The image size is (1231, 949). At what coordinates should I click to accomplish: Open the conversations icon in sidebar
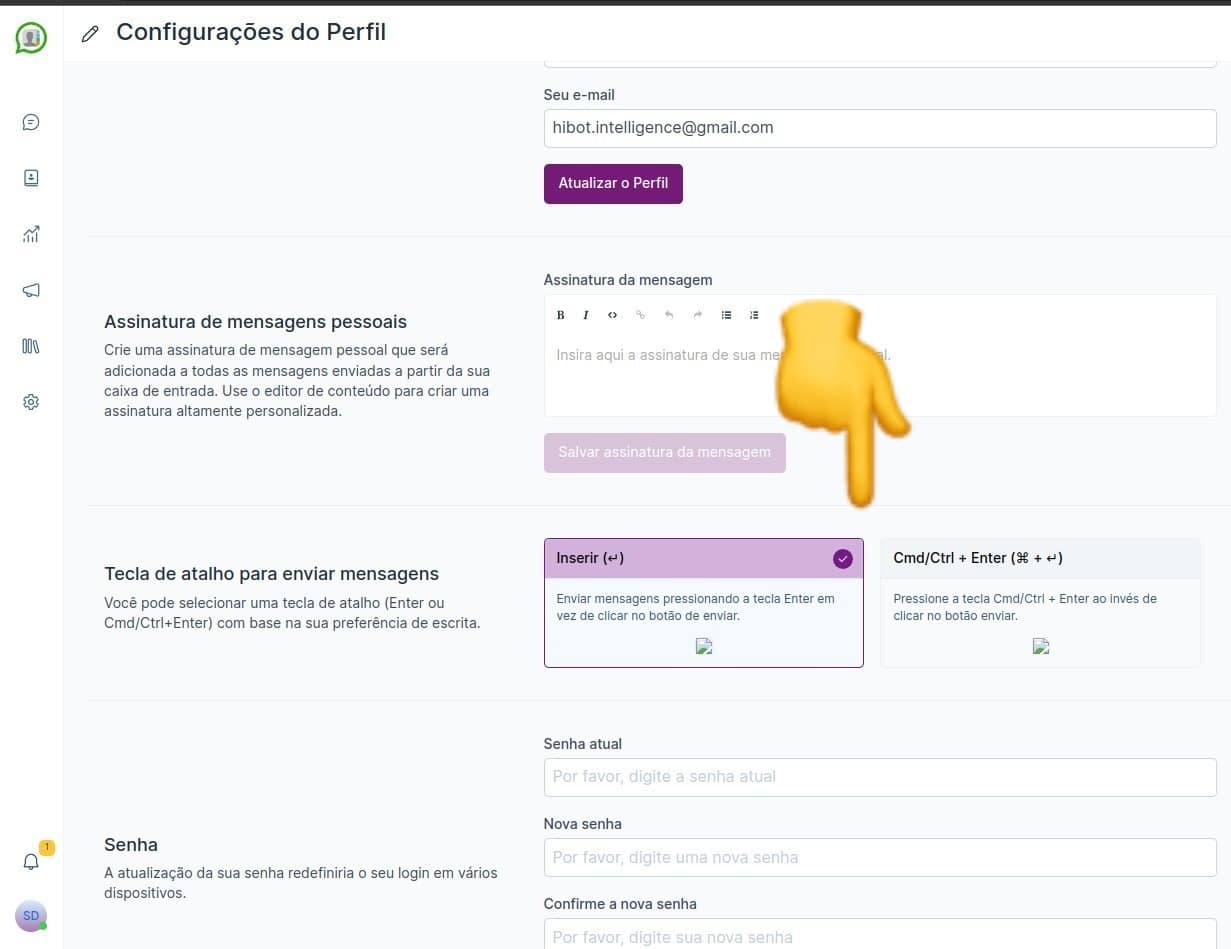[x=31, y=122]
